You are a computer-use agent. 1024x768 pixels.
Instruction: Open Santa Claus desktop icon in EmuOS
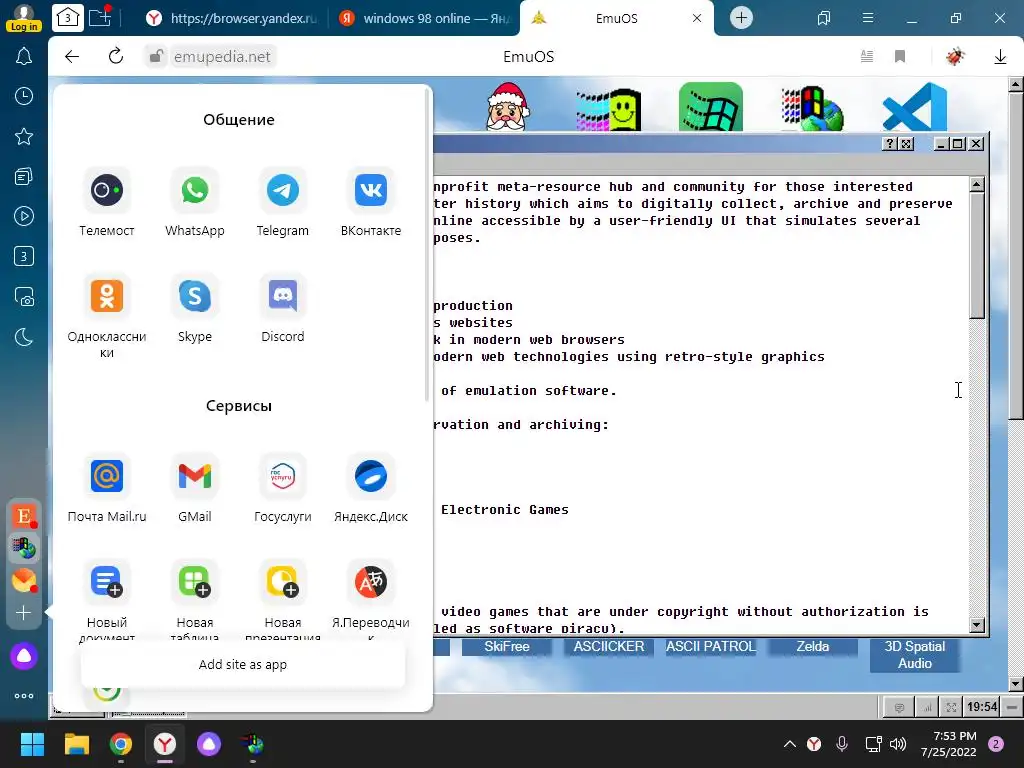(507, 107)
